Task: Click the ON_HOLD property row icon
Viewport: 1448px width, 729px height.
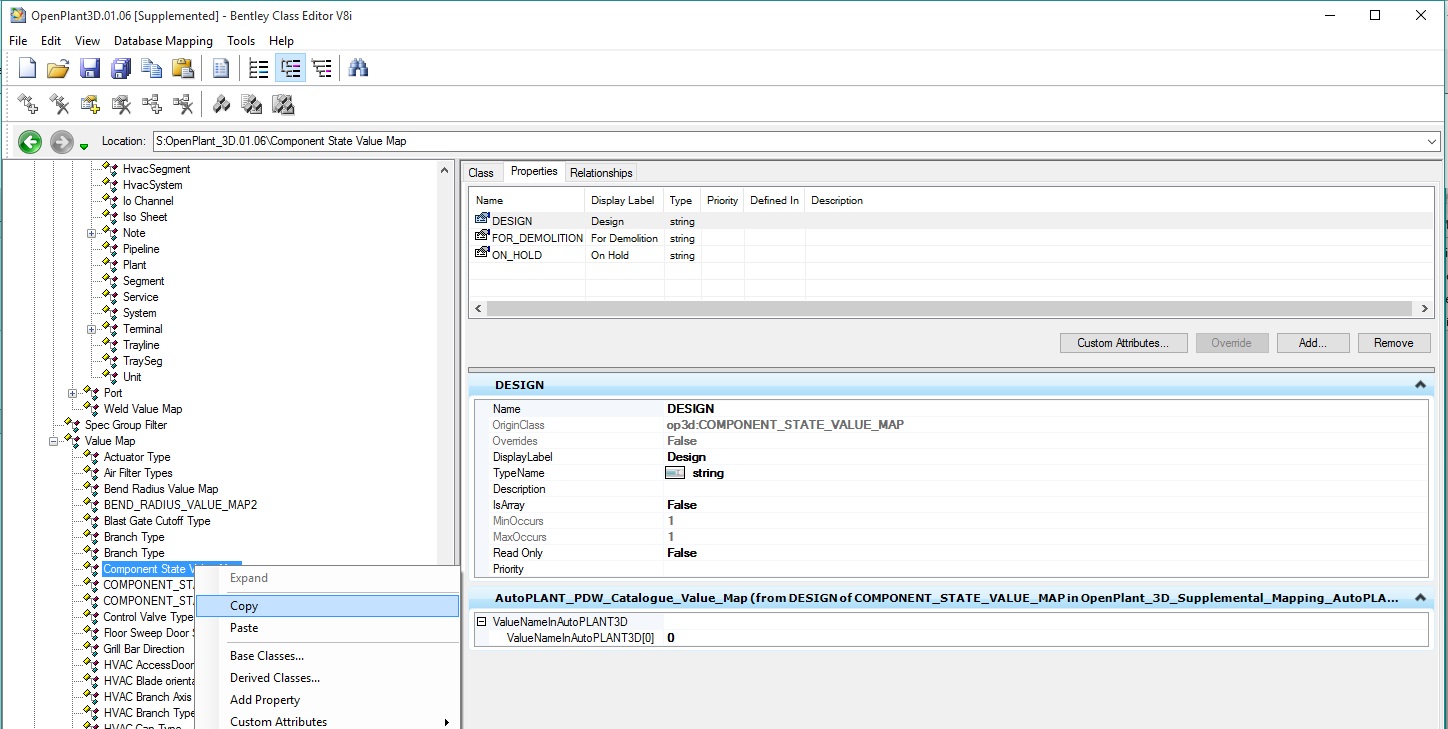Action: 482,254
